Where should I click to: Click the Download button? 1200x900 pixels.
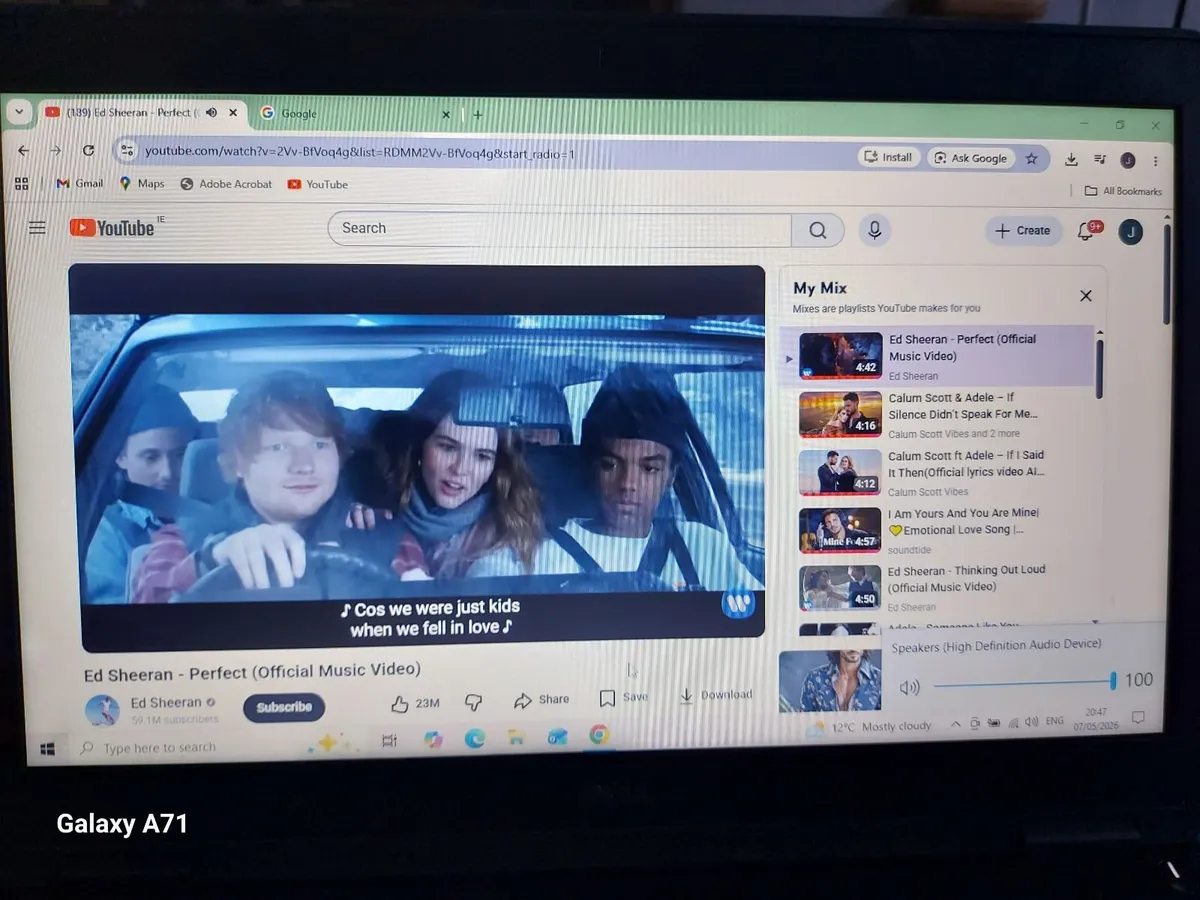tap(716, 695)
